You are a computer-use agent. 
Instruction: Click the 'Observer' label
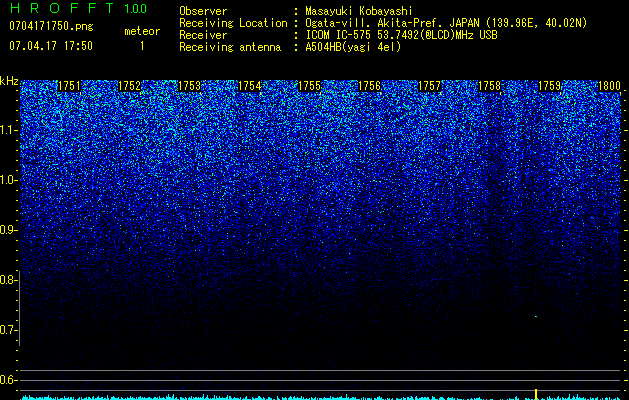(203, 11)
